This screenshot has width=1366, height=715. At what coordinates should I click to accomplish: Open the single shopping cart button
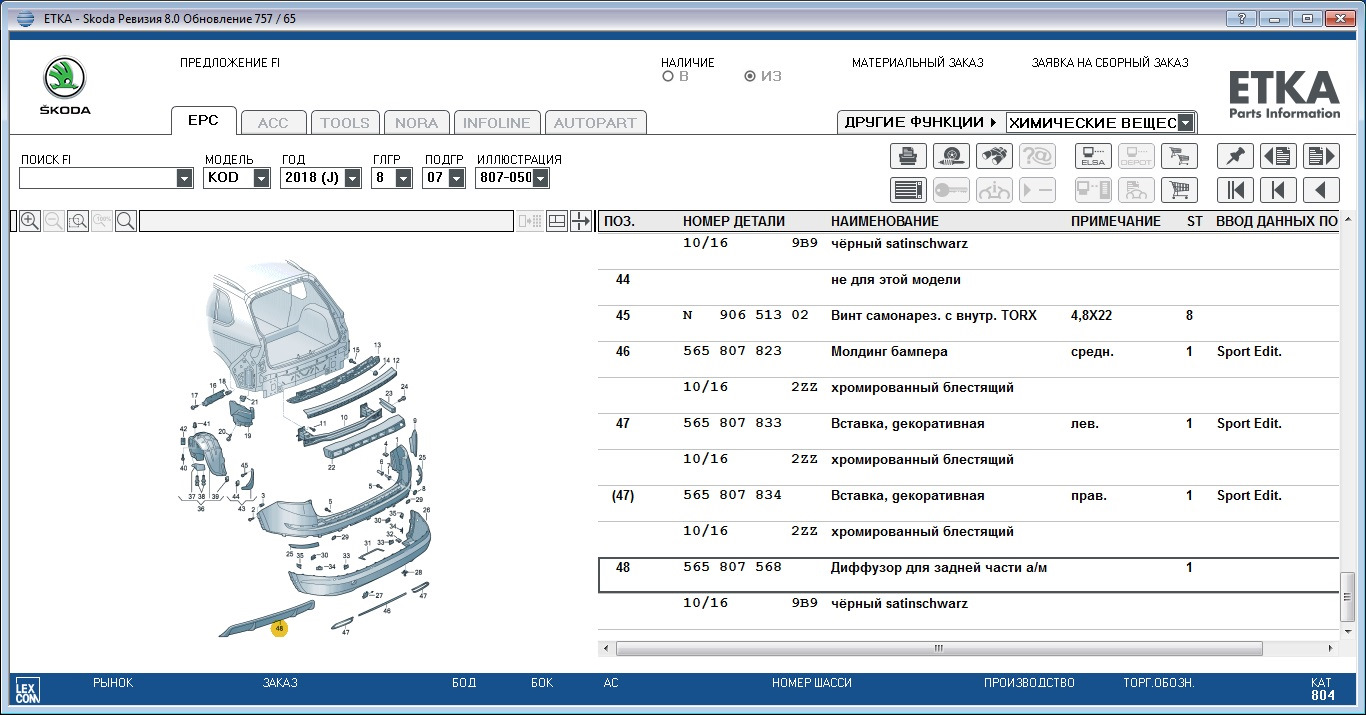1179,190
